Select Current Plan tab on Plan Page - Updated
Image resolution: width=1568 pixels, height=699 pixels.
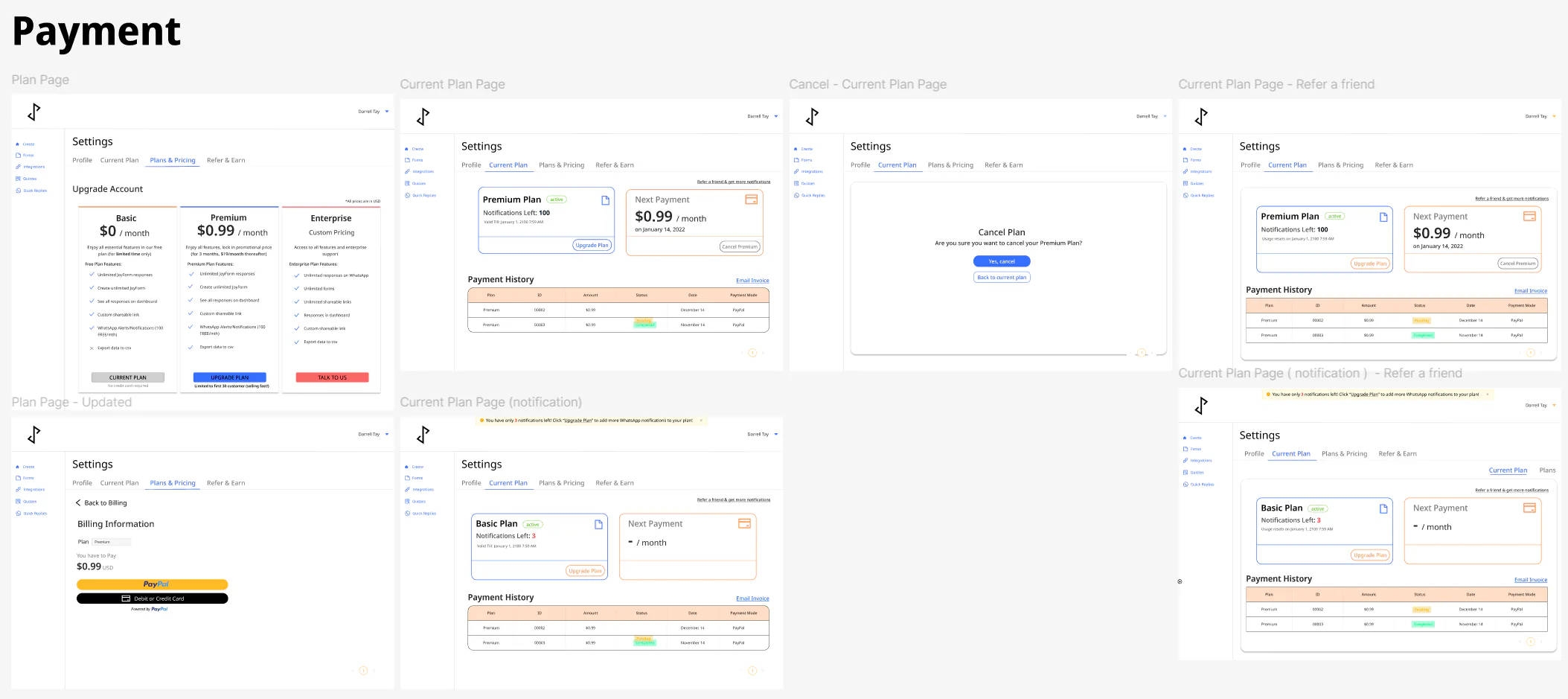pyautogui.click(x=120, y=483)
